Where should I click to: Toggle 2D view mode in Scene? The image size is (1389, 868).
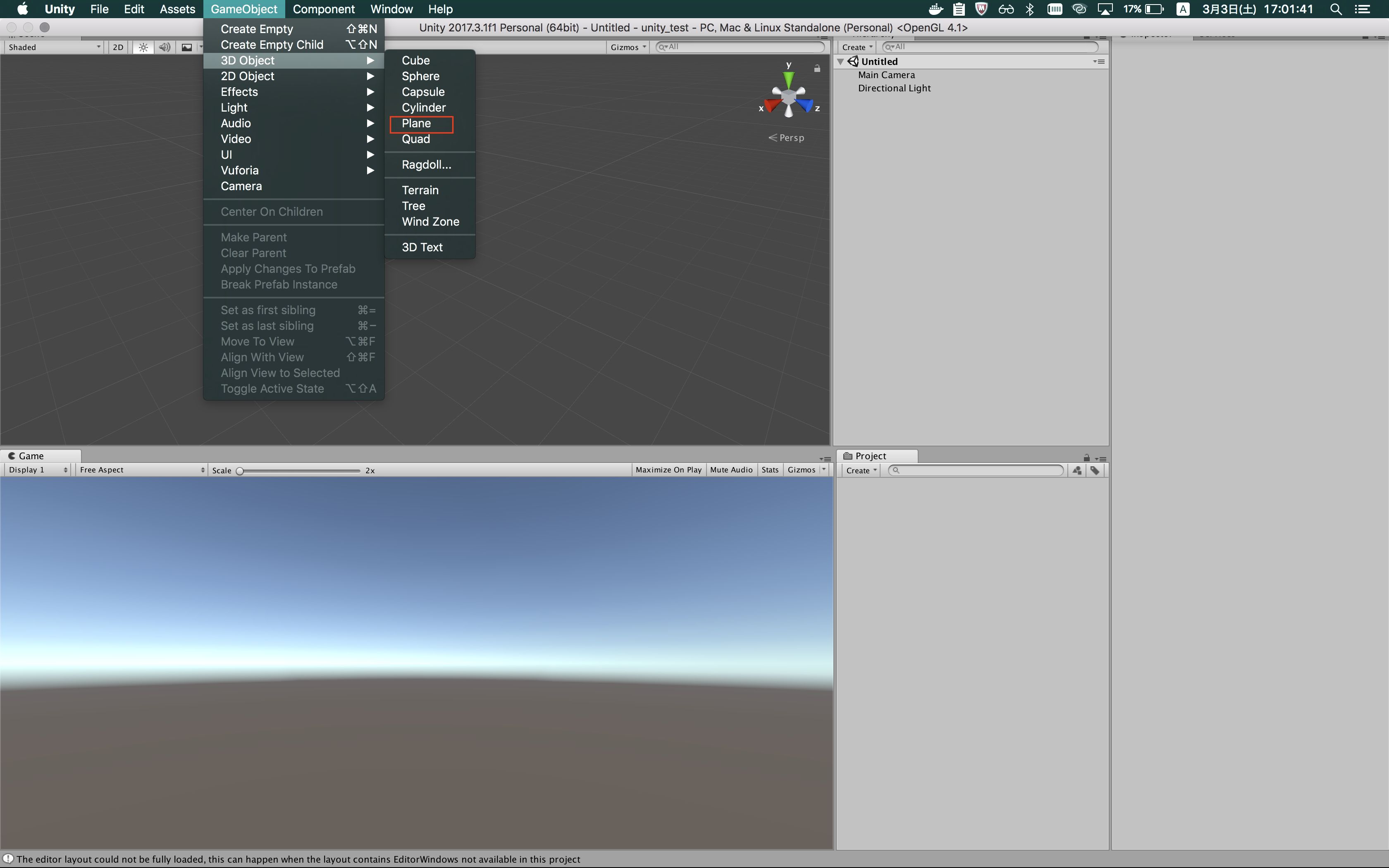click(x=118, y=47)
